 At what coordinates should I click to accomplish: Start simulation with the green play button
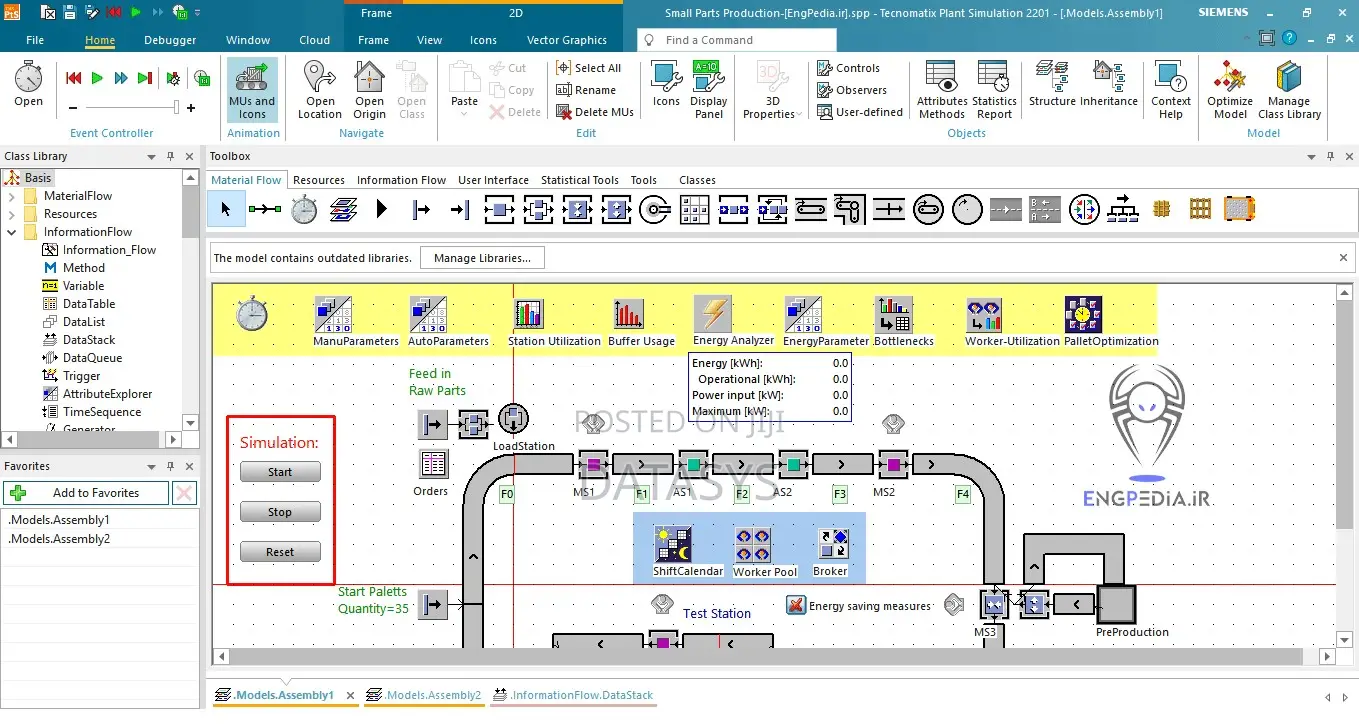click(x=97, y=78)
